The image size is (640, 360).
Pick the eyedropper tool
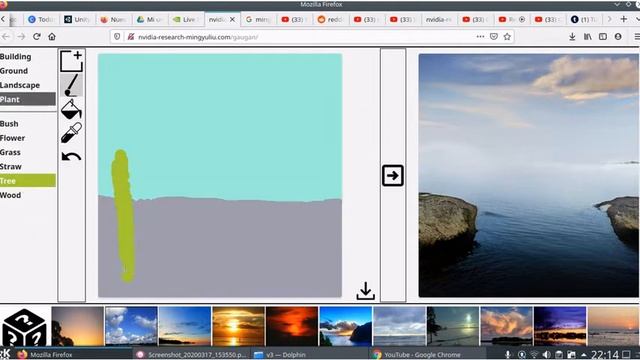coord(71,132)
